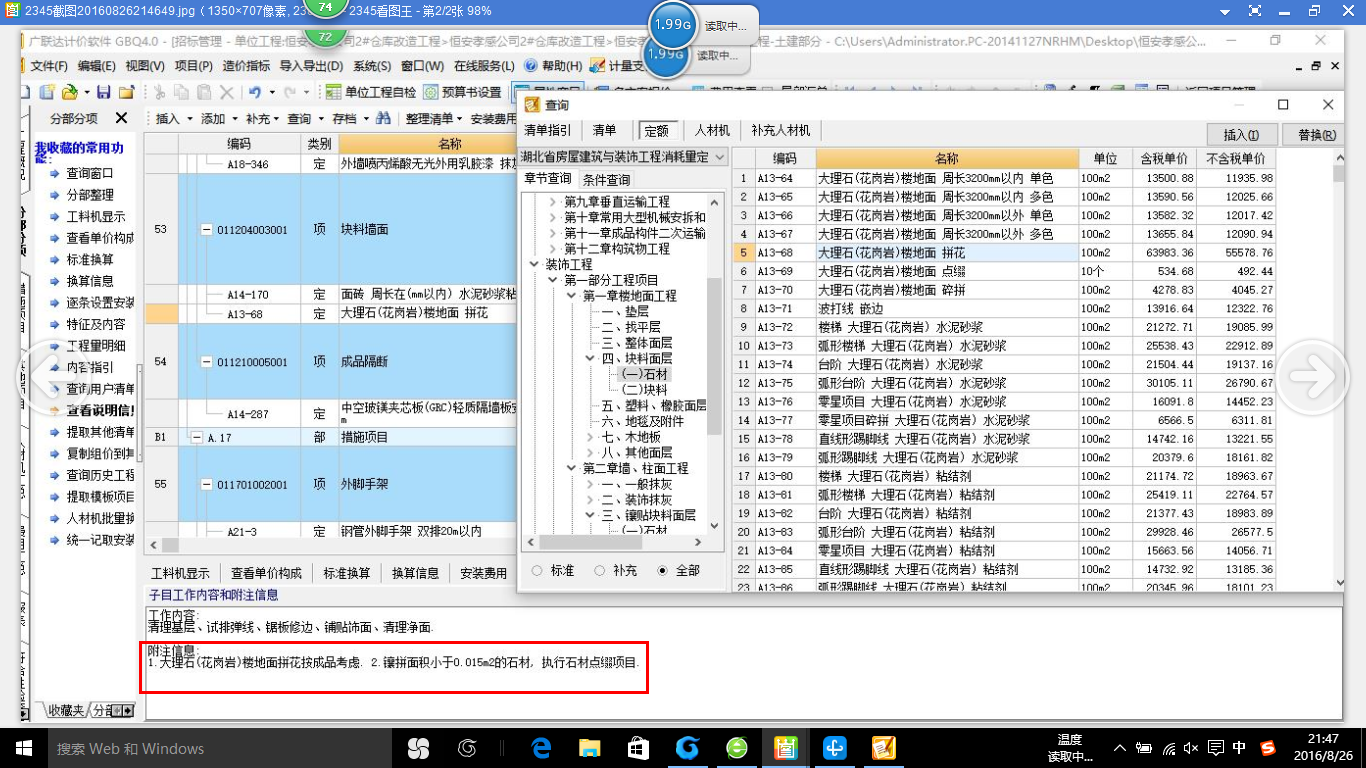The image size is (1366, 768).
Task: Click the copy icon in toolbar
Action: (x=181, y=92)
